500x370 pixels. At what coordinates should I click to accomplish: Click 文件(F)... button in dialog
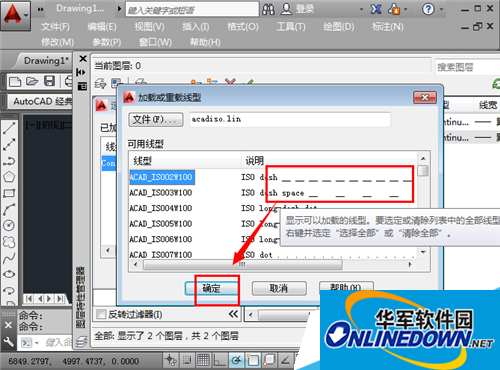coord(156,120)
